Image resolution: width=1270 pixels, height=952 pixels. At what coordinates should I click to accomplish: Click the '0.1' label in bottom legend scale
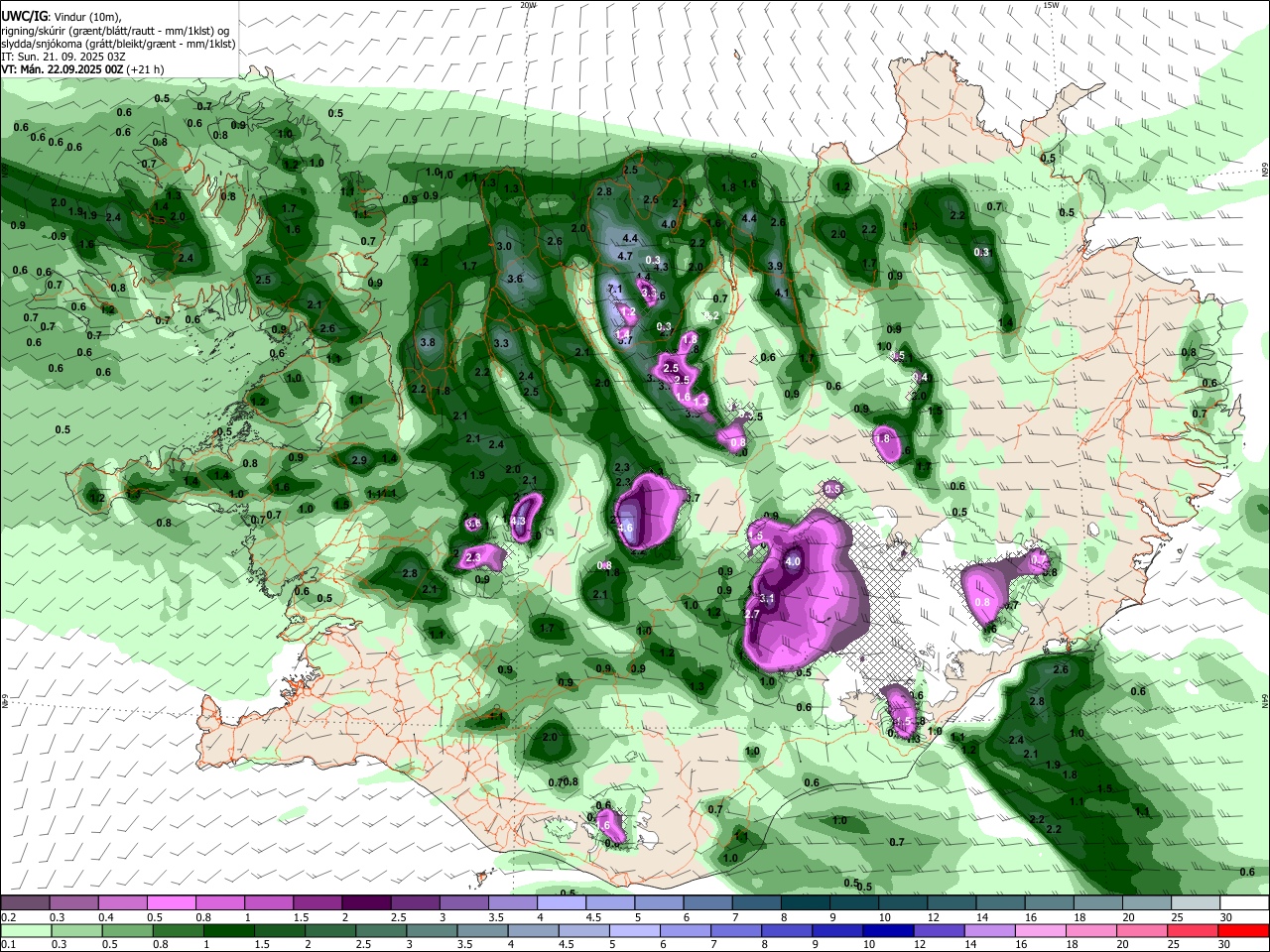click(x=7, y=945)
